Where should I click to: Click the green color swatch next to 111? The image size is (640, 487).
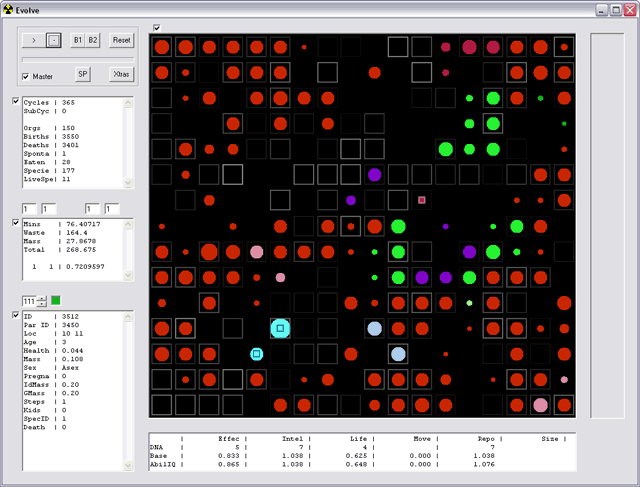coord(56,301)
